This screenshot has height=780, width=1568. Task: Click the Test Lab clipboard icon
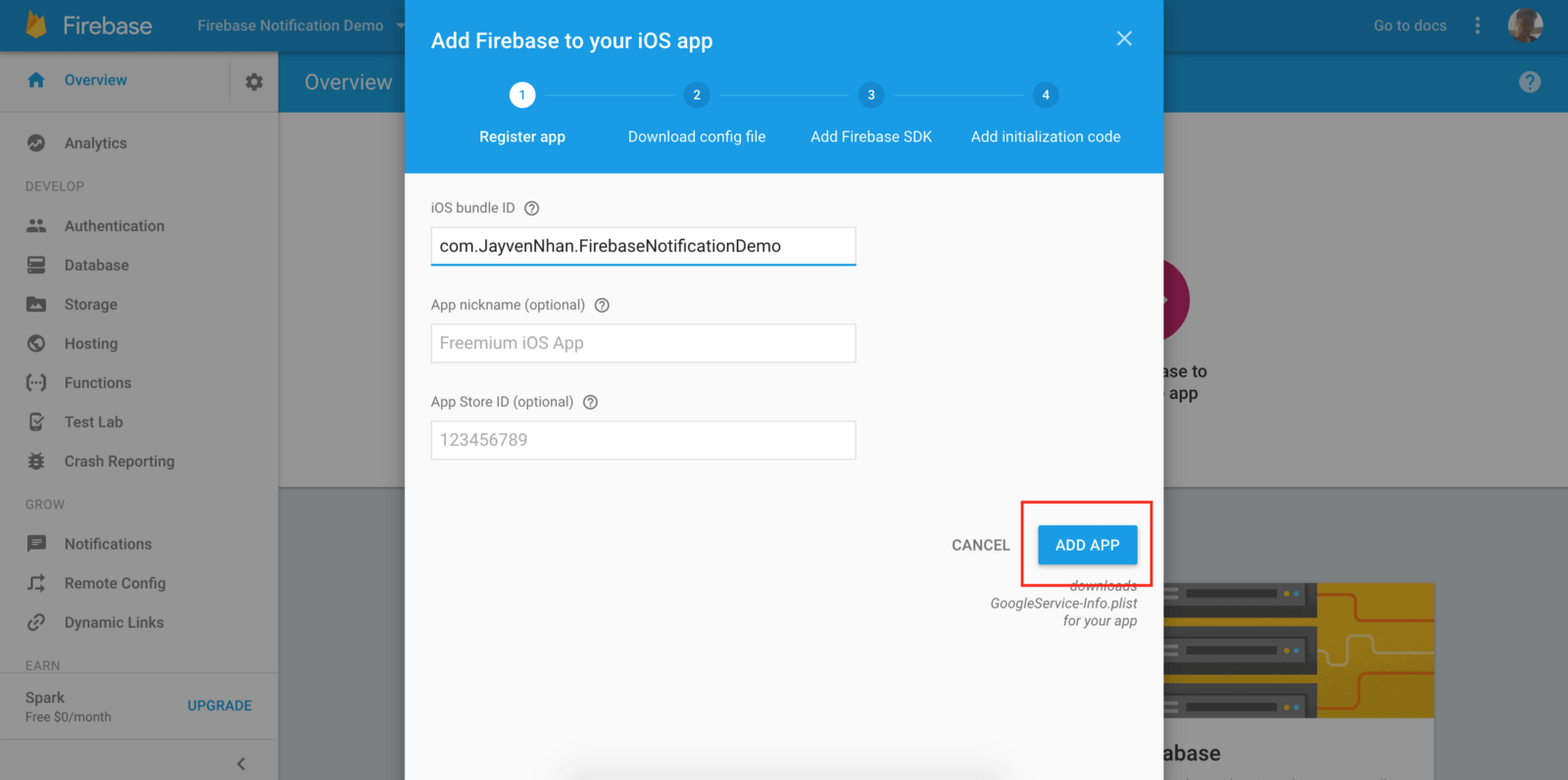tap(36, 421)
